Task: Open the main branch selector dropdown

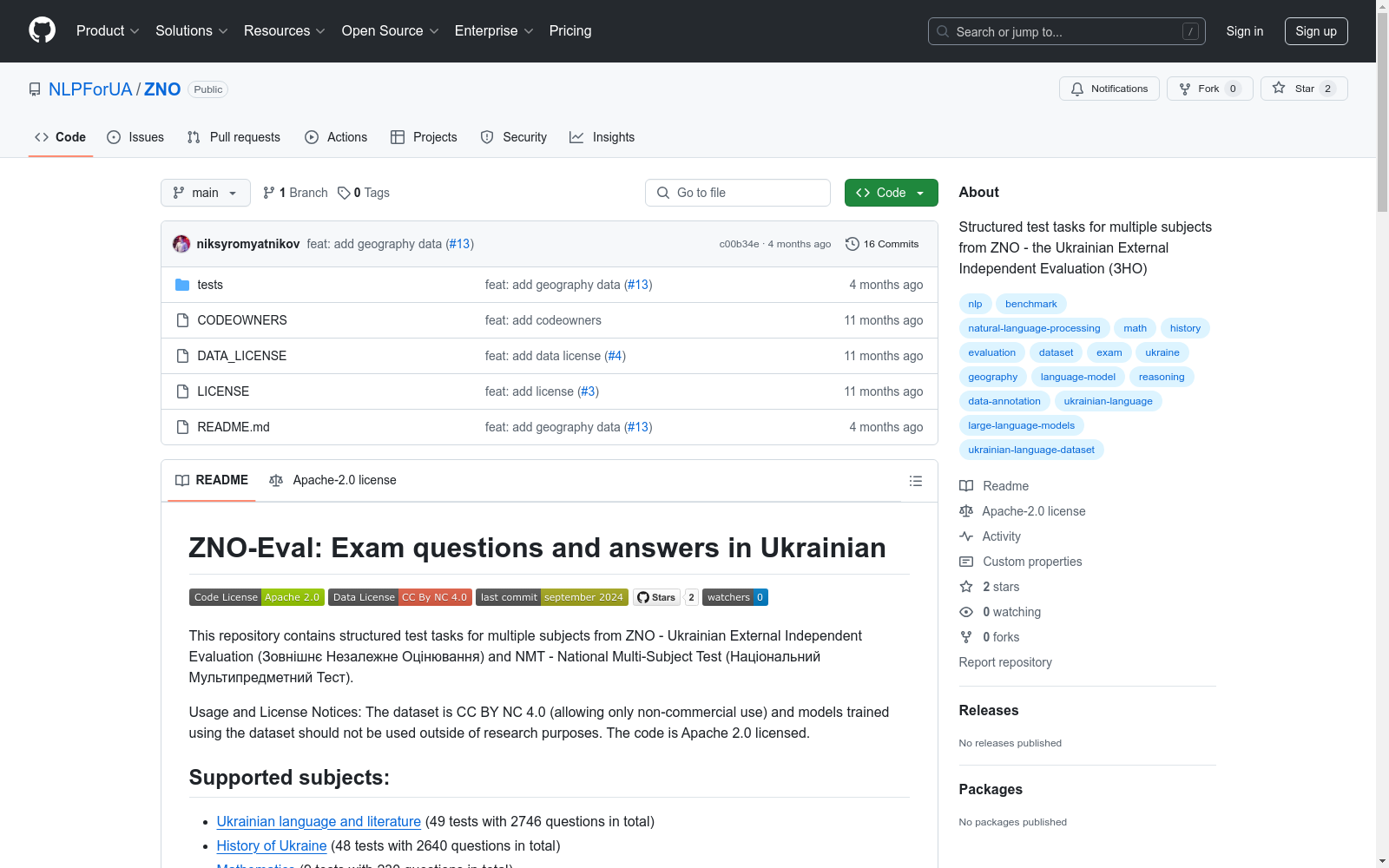Action: click(x=206, y=193)
